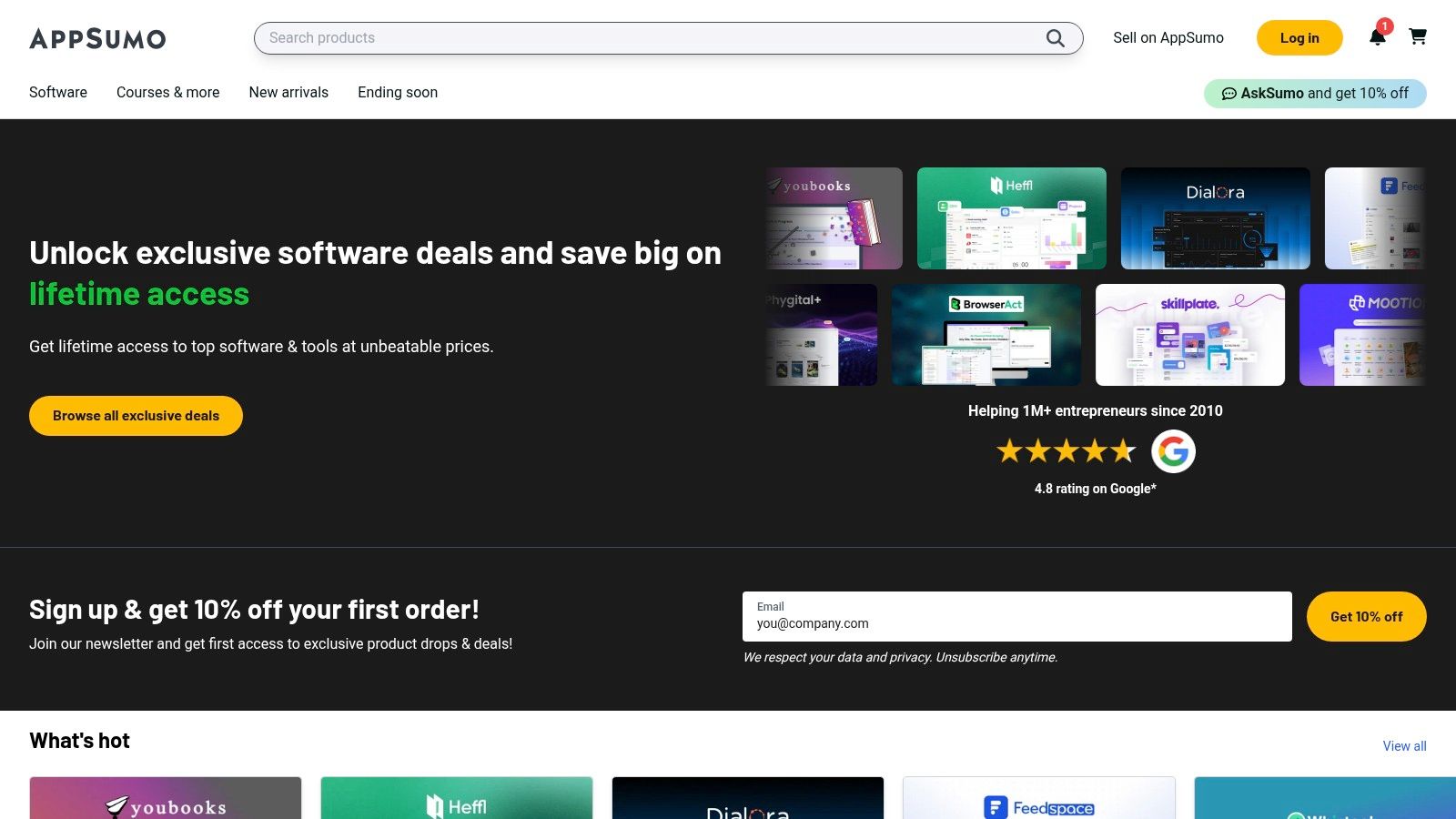Image resolution: width=1456 pixels, height=819 pixels.
Task: Open the Dialora hero thumbnail
Action: coord(1216,218)
